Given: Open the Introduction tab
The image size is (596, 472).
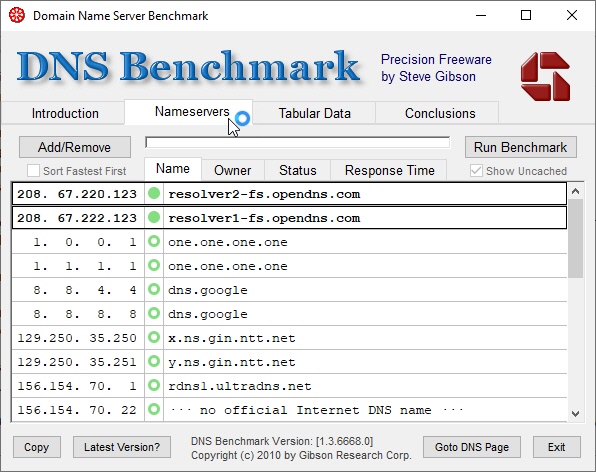Looking at the screenshot, I should pos(65,113).
